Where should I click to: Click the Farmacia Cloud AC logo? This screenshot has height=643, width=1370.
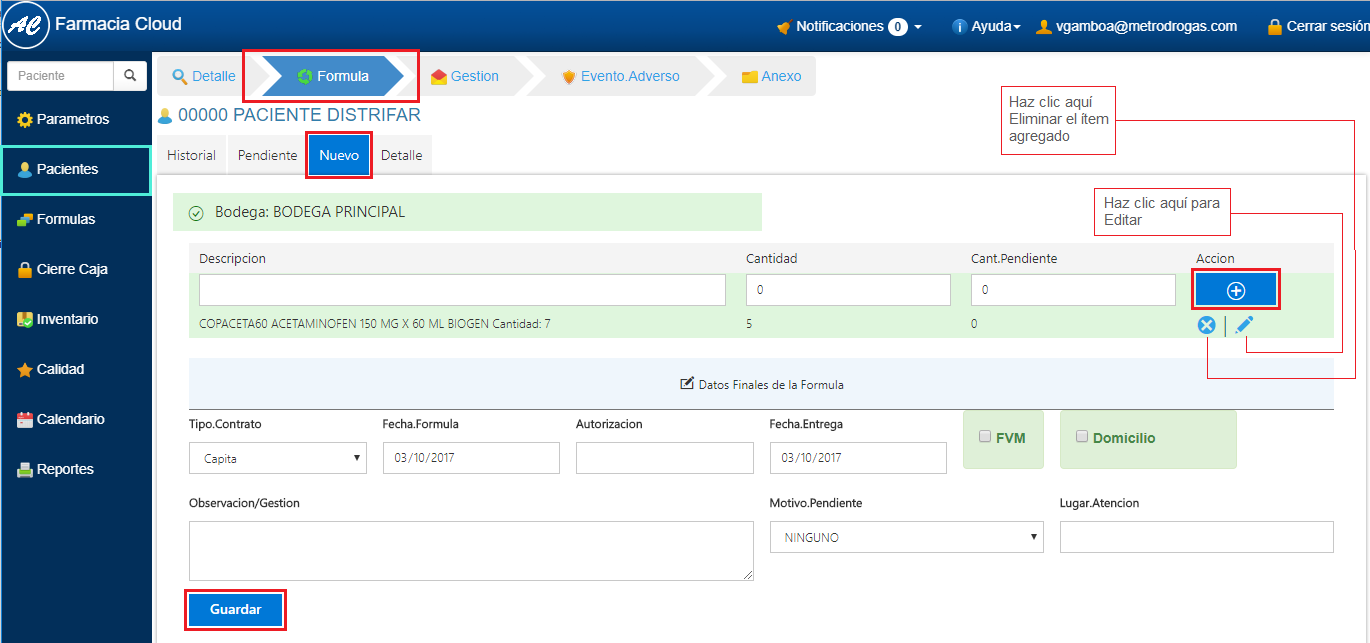26,26
